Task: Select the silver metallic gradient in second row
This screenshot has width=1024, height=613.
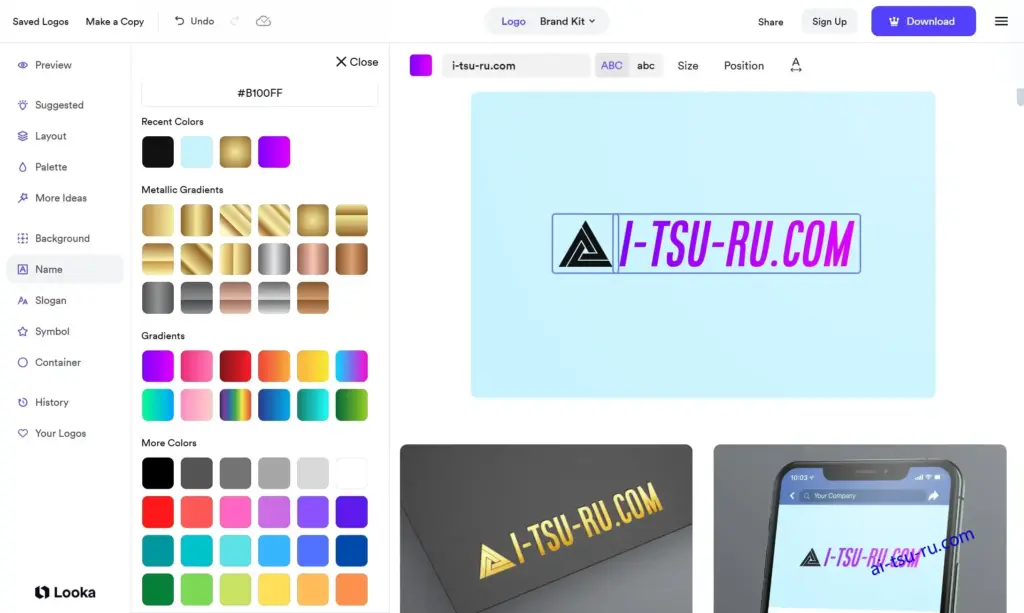Action: (274, 259)
